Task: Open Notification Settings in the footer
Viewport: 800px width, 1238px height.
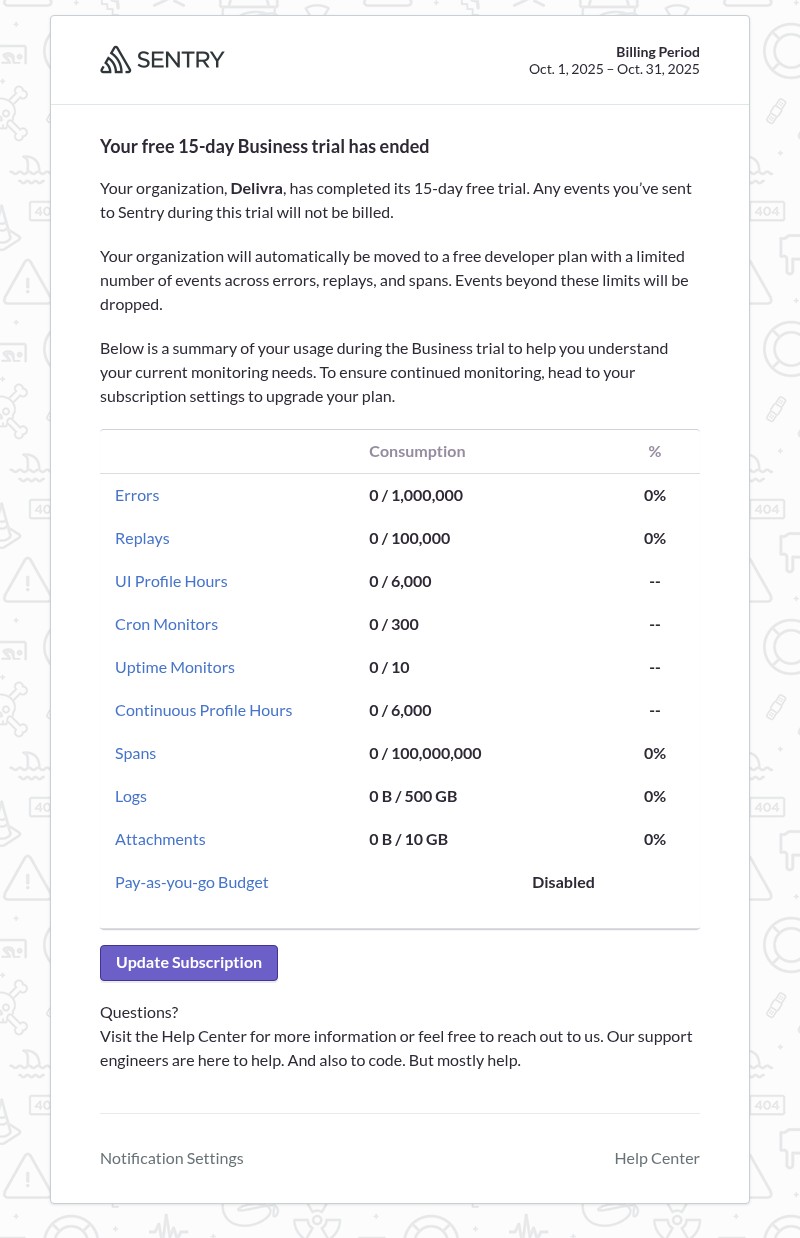Action: pos(172,1158)
